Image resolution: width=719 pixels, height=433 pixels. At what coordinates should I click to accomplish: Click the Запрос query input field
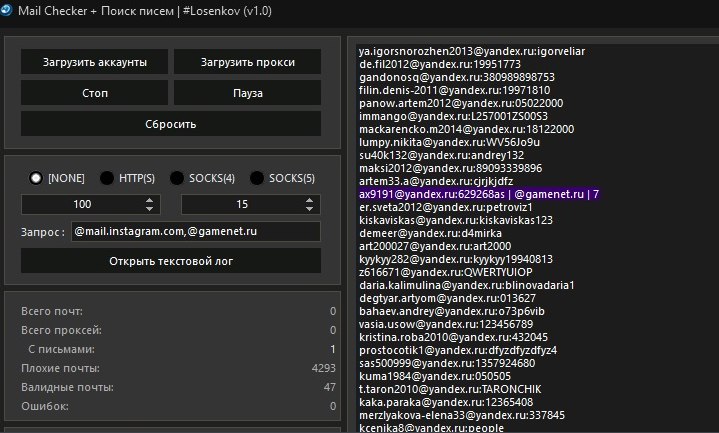click(x=196, y=231)
